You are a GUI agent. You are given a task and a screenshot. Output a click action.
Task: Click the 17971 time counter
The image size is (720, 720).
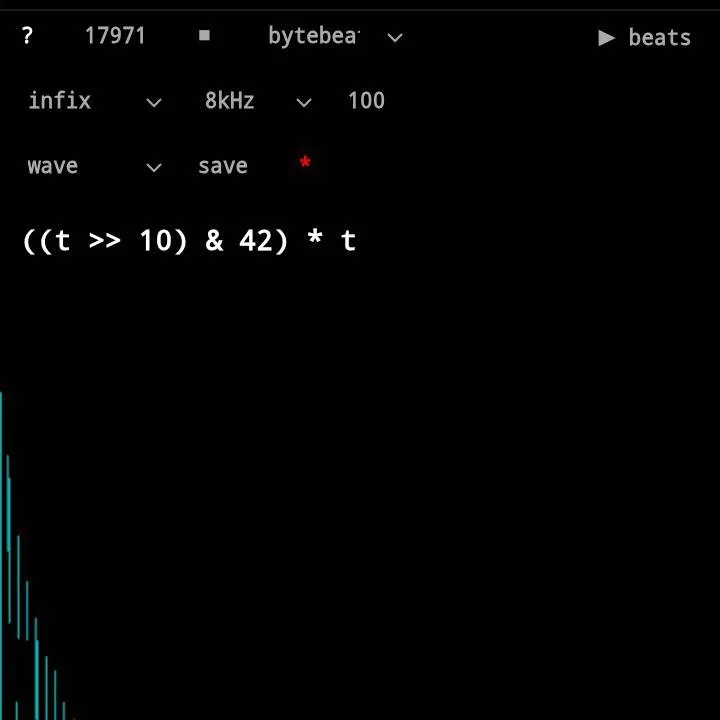tap(115, 36)
